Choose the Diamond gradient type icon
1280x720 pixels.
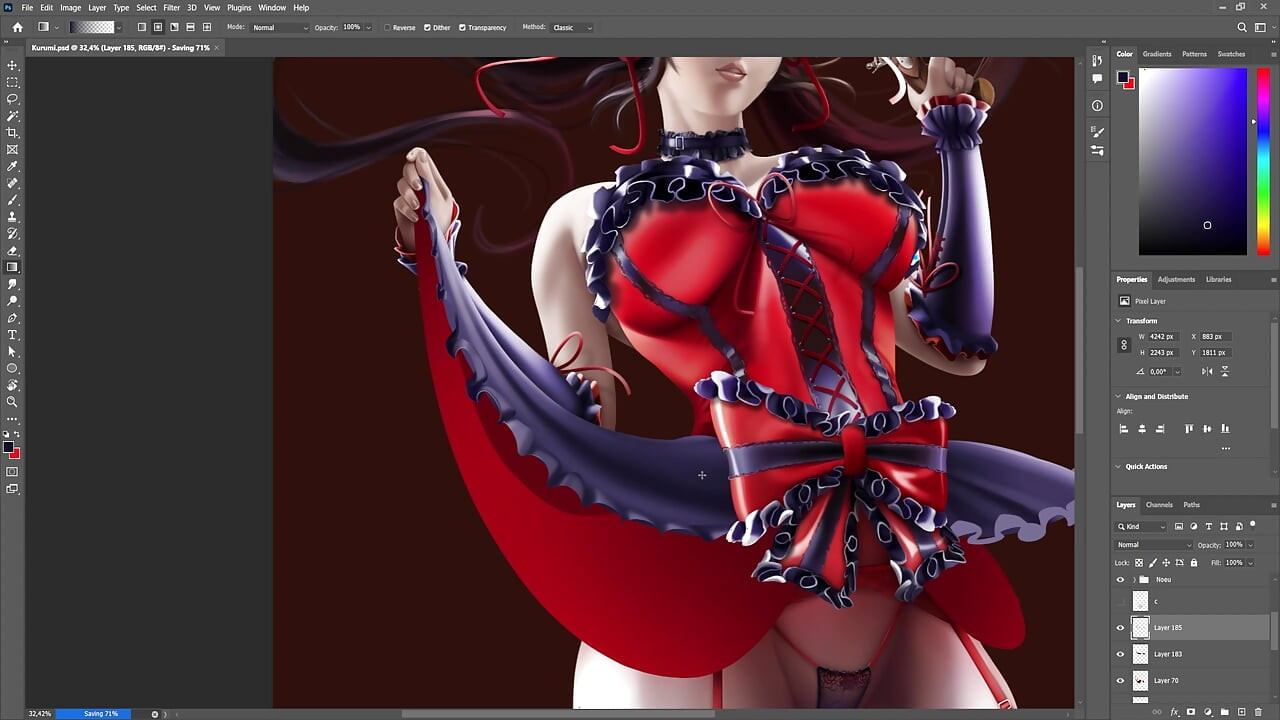point(207,27)
